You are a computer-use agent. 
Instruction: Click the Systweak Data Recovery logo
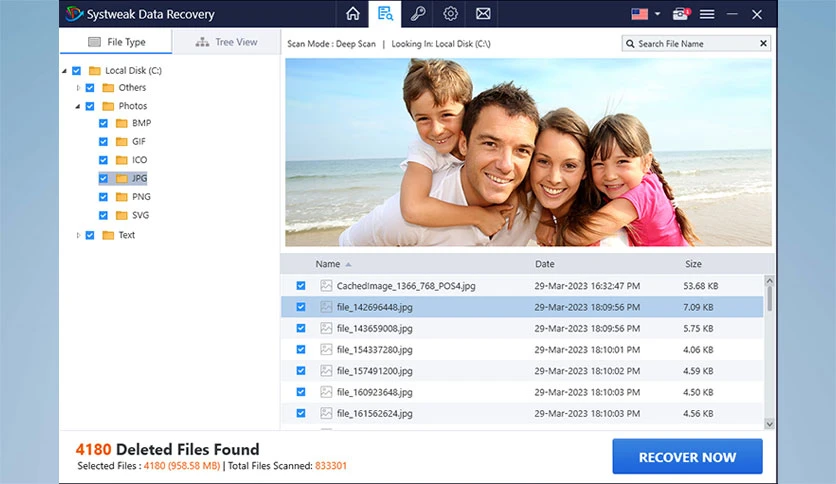pos(75,14)
